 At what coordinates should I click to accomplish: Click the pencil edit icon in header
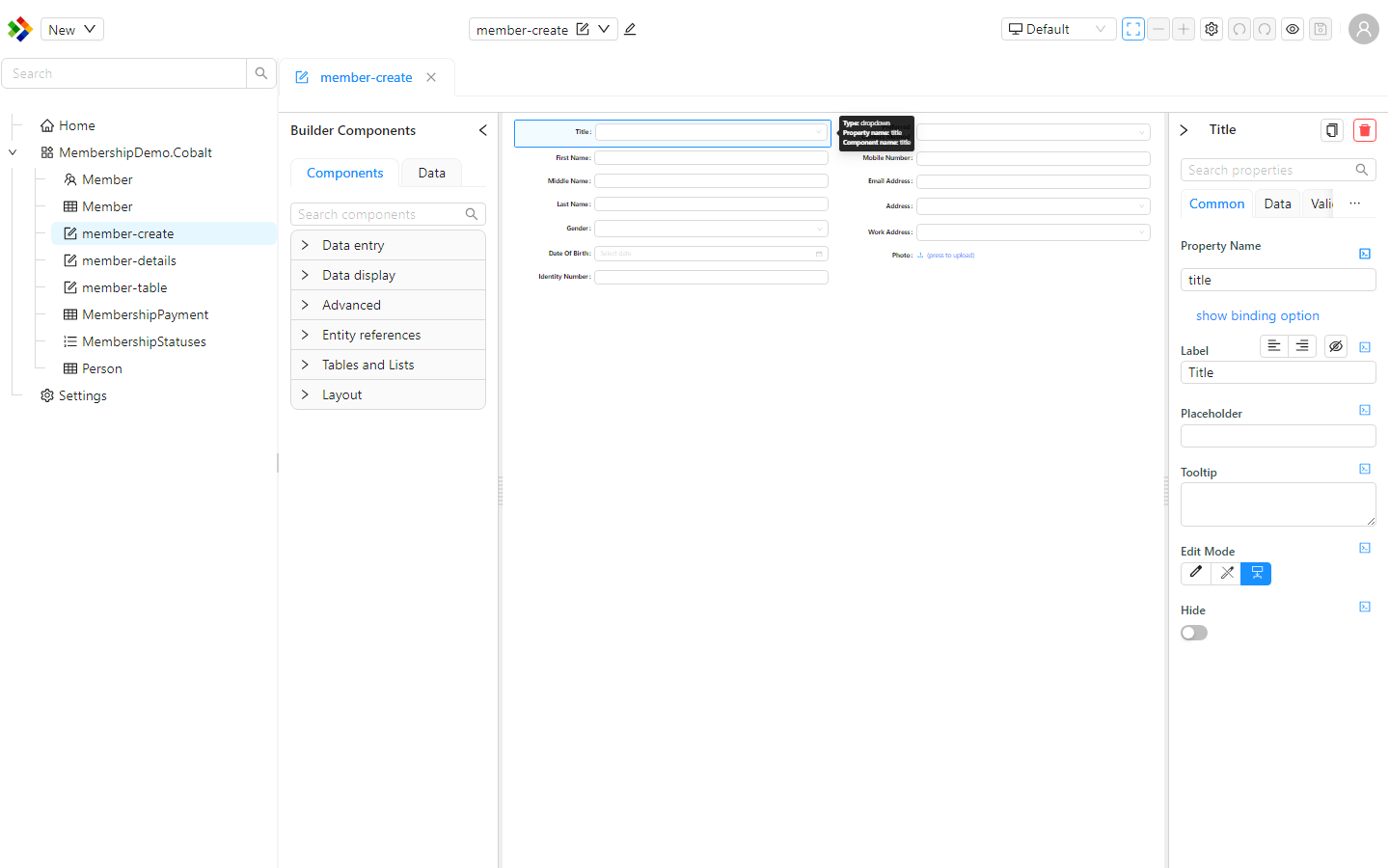click(630, 29)
